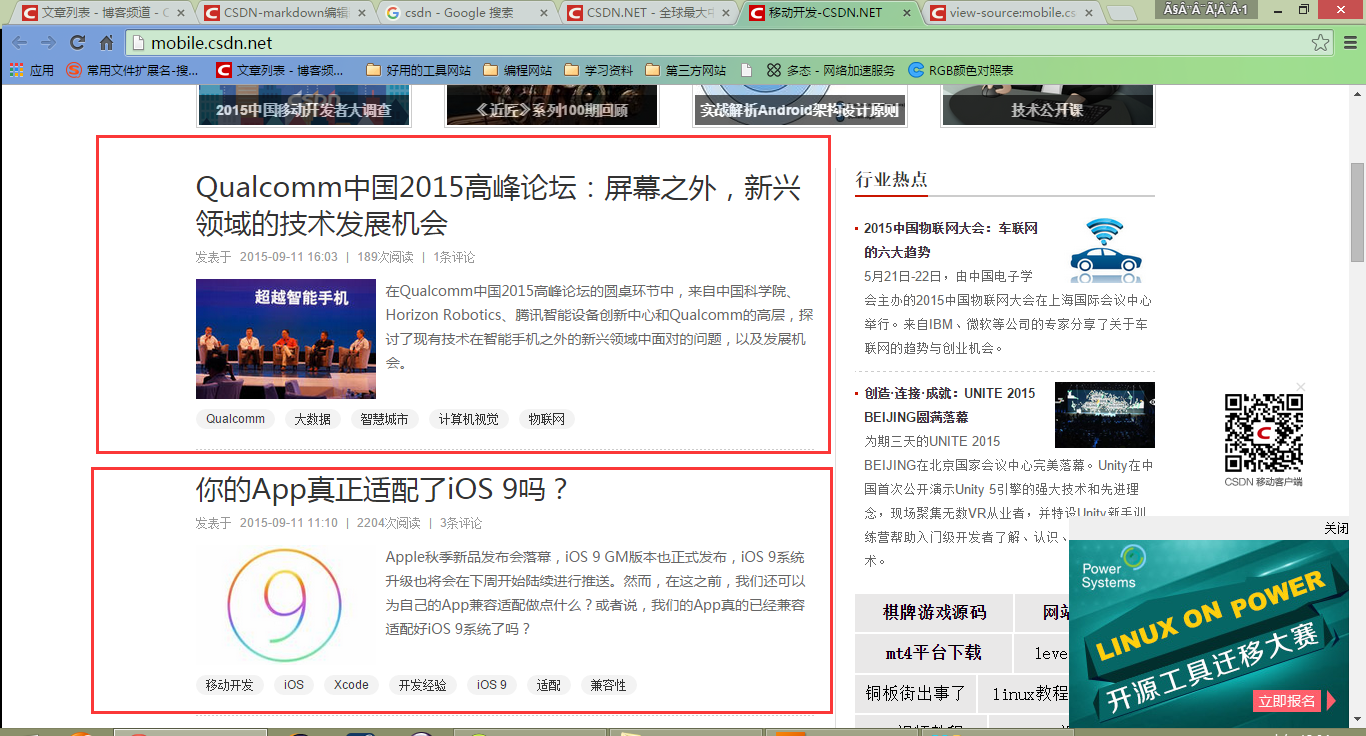Image resolution: width=1366 pixels, height=736 pixels.
Task: Click the back navigation arrow
Action: [19, 43]
